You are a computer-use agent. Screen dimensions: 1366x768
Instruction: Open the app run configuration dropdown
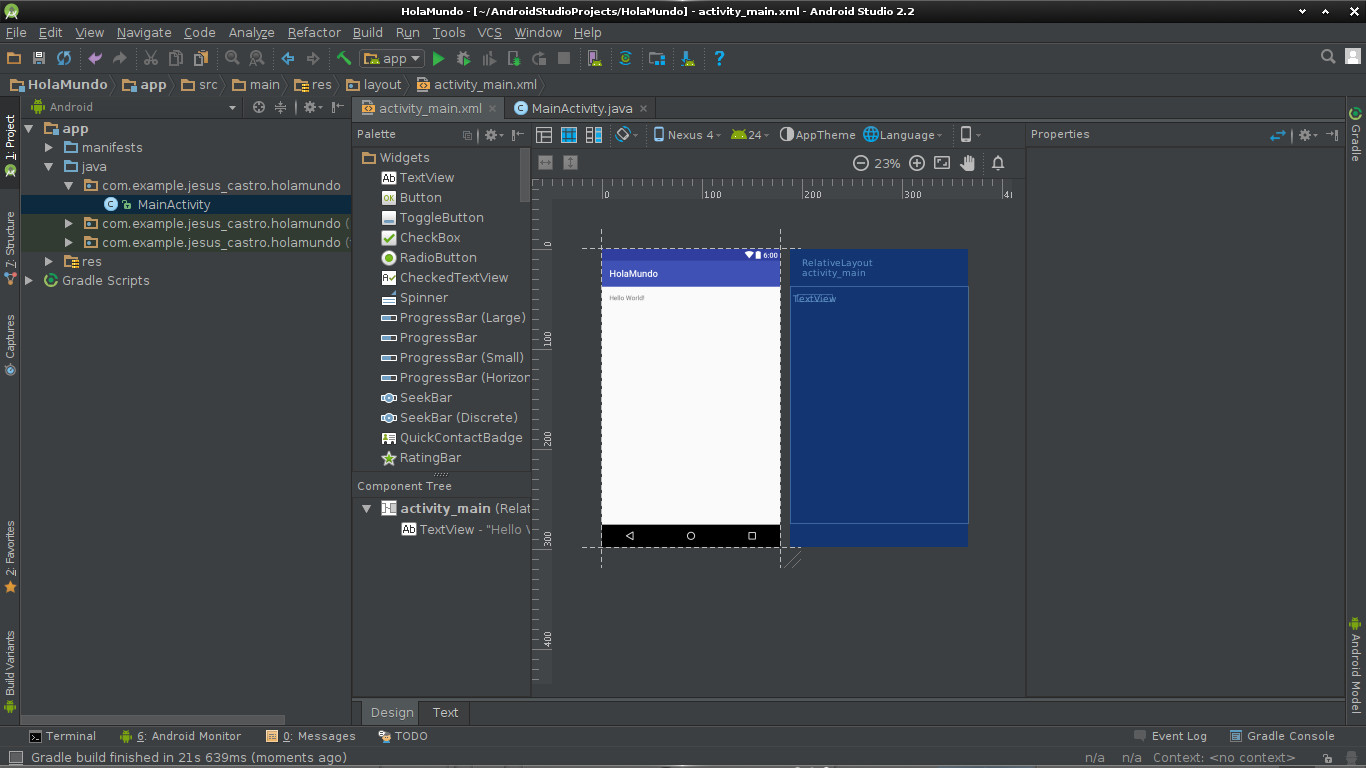click(x=393, y=59)
